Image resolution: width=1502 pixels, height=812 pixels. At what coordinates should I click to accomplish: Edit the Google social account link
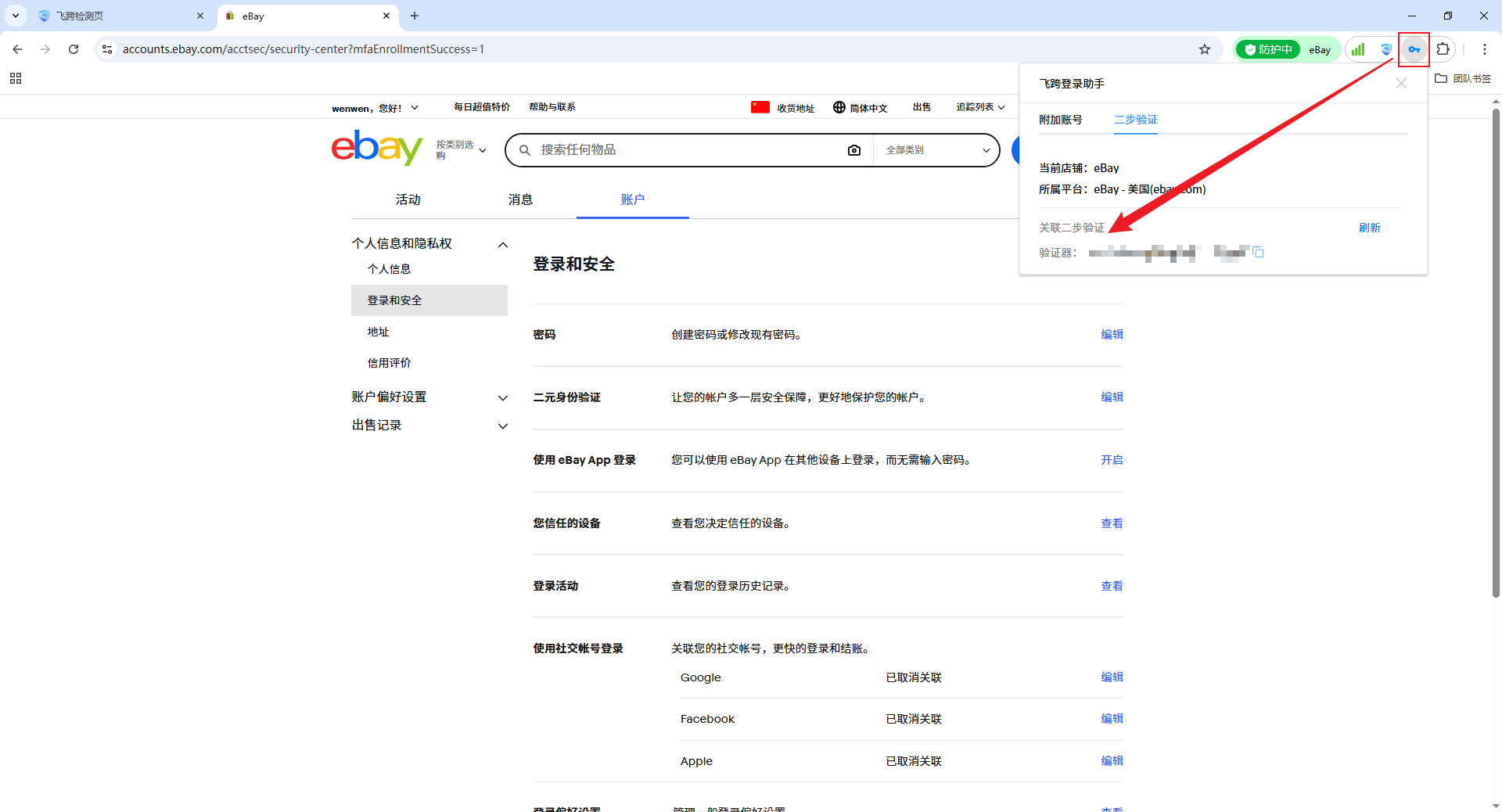(1112, 677)
